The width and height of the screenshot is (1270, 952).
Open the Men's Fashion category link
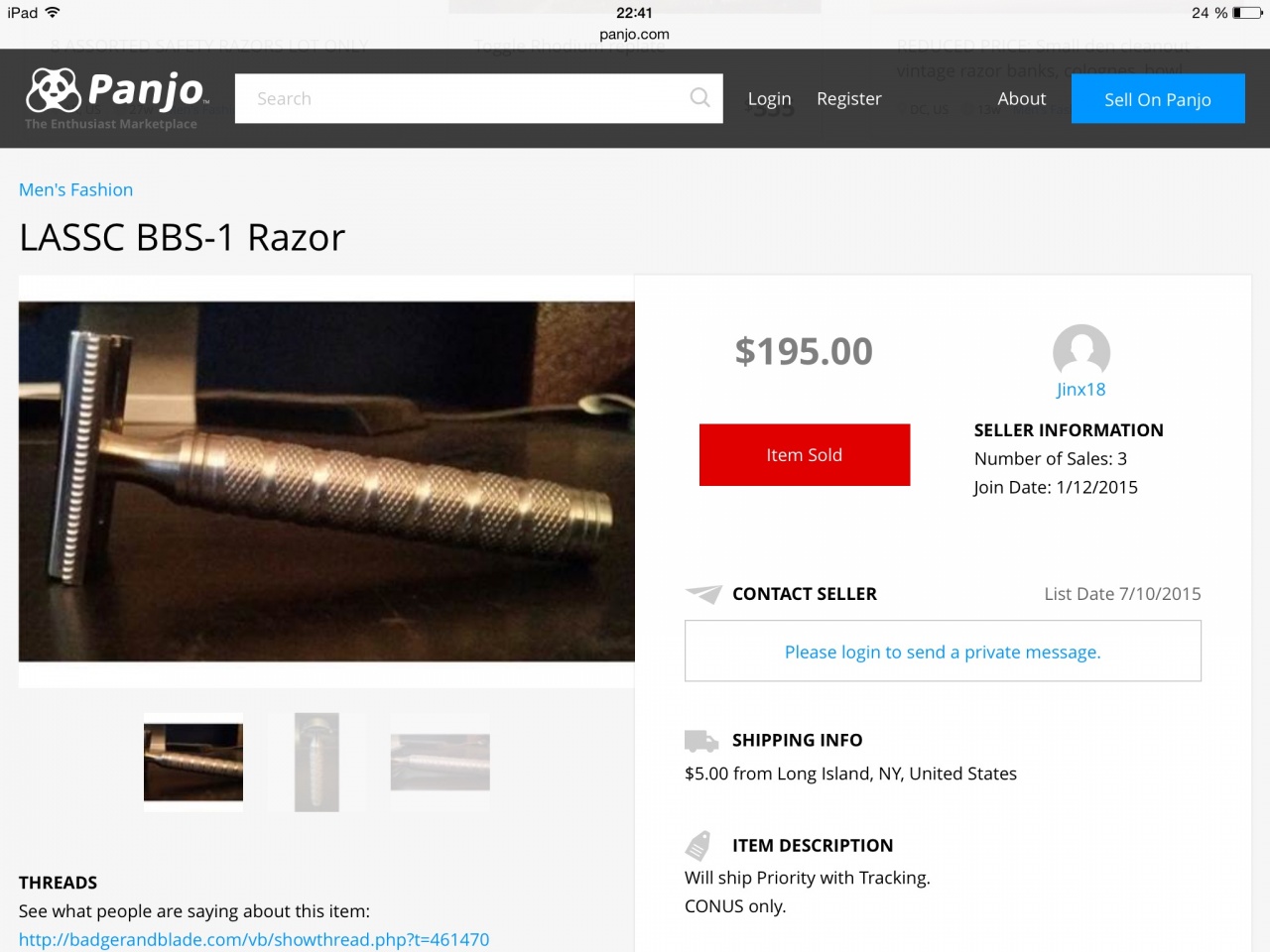click(x=75, y=189)
